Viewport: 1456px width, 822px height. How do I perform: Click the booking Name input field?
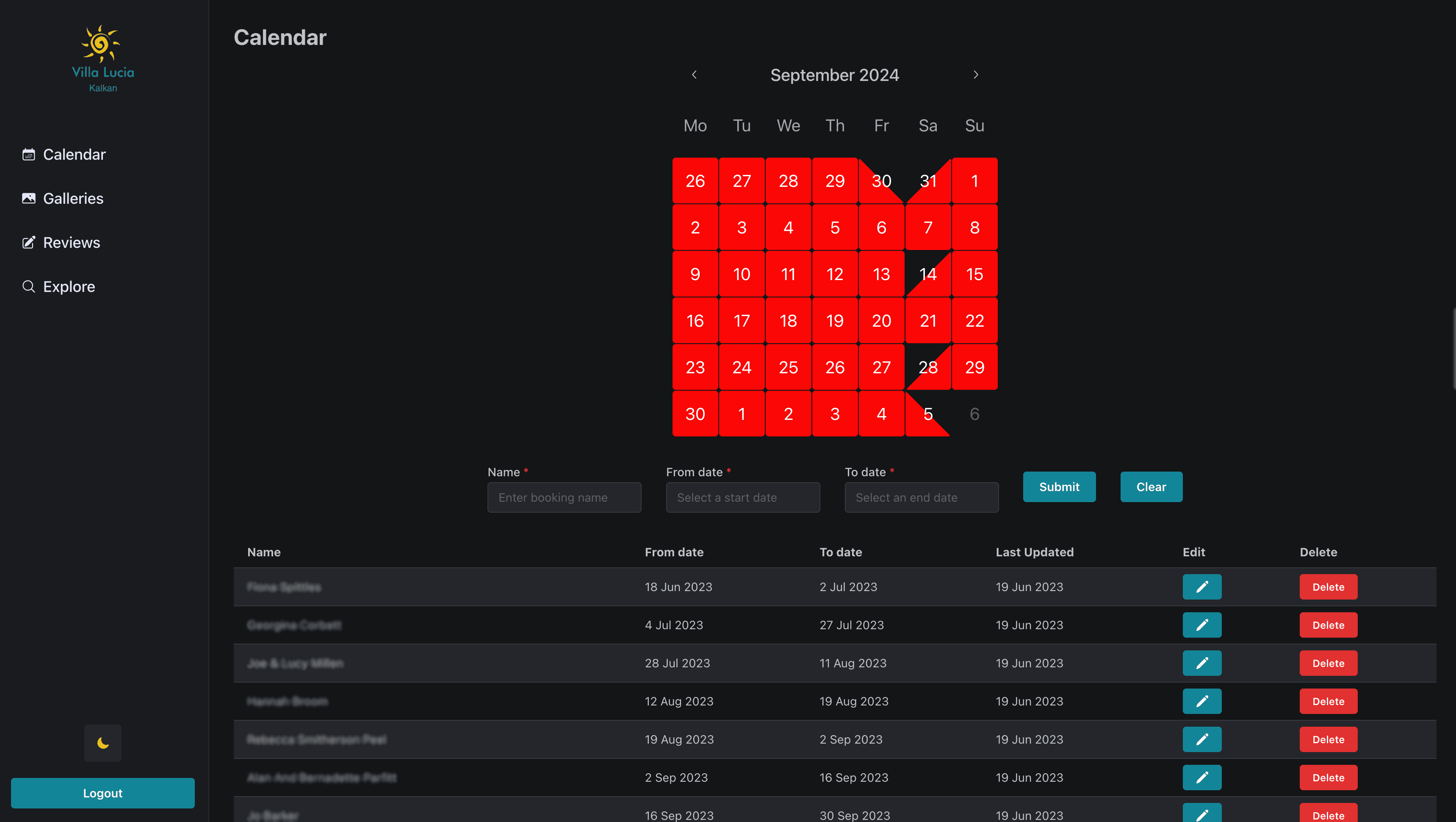click(564, 497)
